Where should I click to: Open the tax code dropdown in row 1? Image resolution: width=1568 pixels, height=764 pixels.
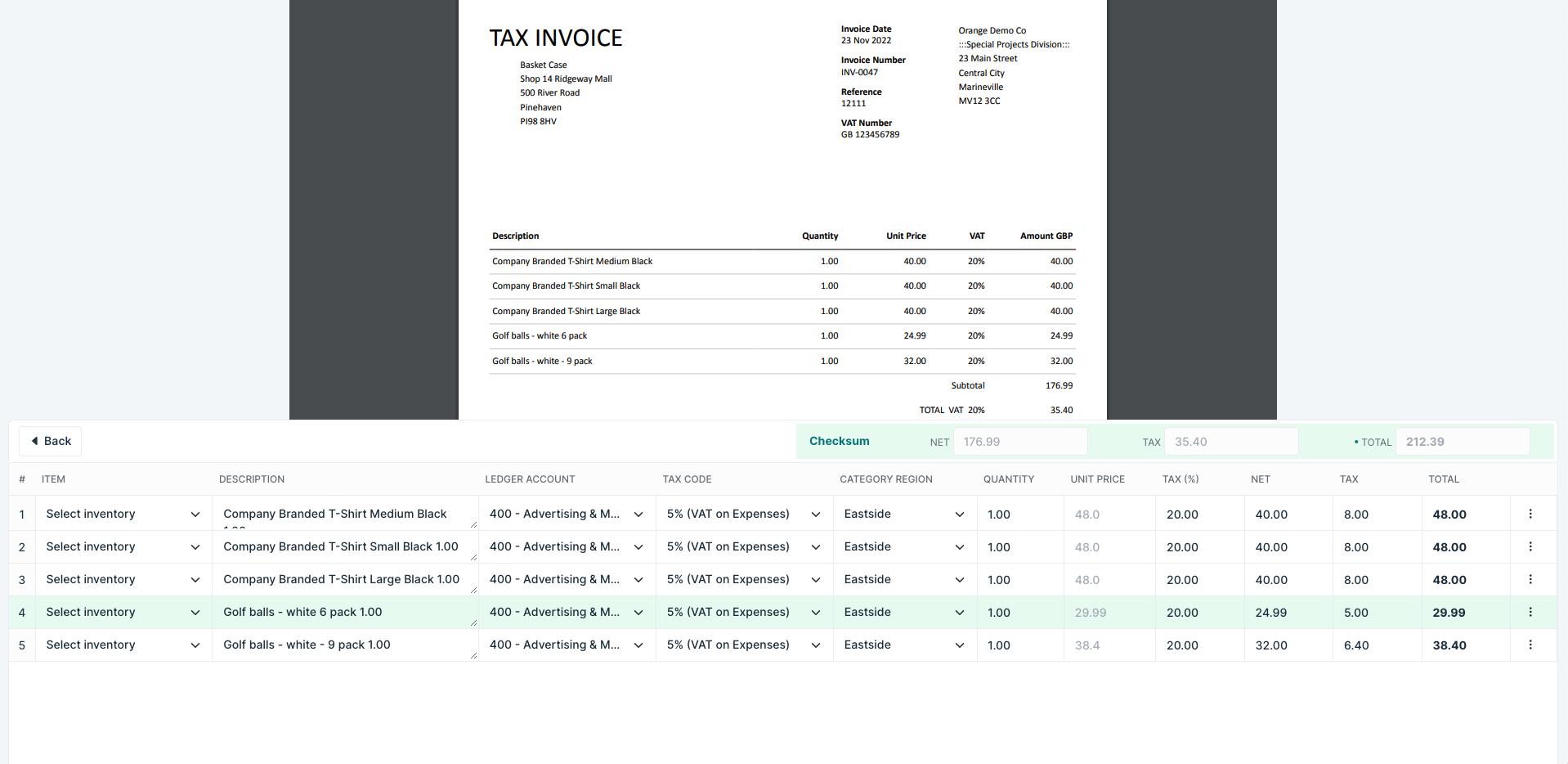744,514
